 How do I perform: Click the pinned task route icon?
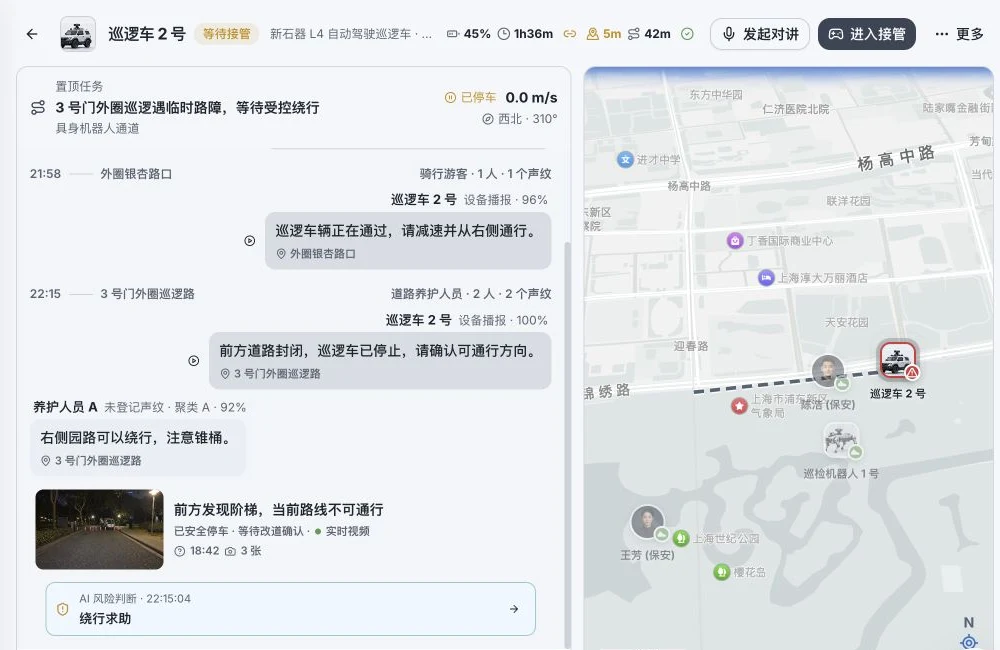point(38,108)
